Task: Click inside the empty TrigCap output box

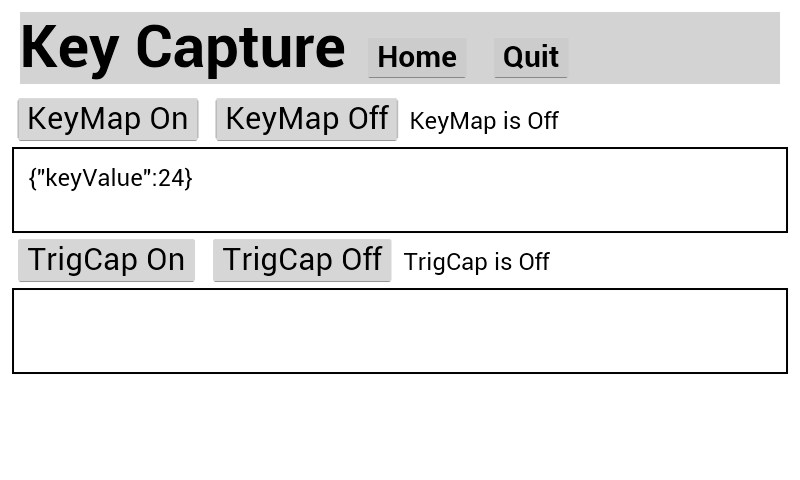Action: click(x=400, y=331)
